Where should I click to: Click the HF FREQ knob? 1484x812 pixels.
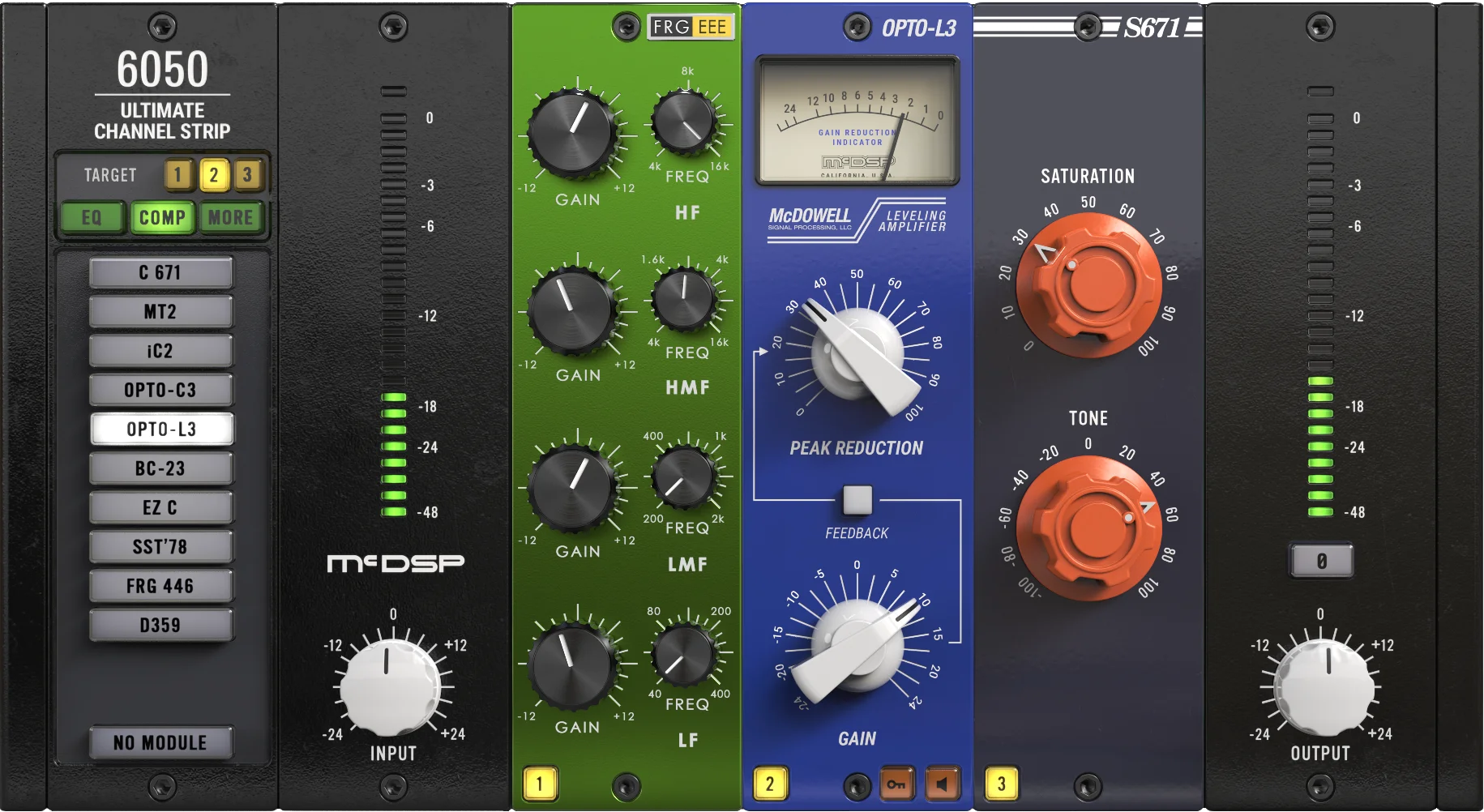pos(685,123)
